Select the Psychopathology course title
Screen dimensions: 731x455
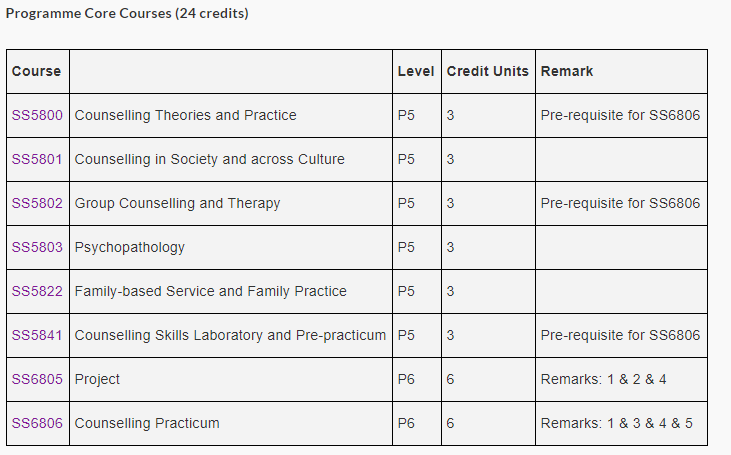(130, 248)
